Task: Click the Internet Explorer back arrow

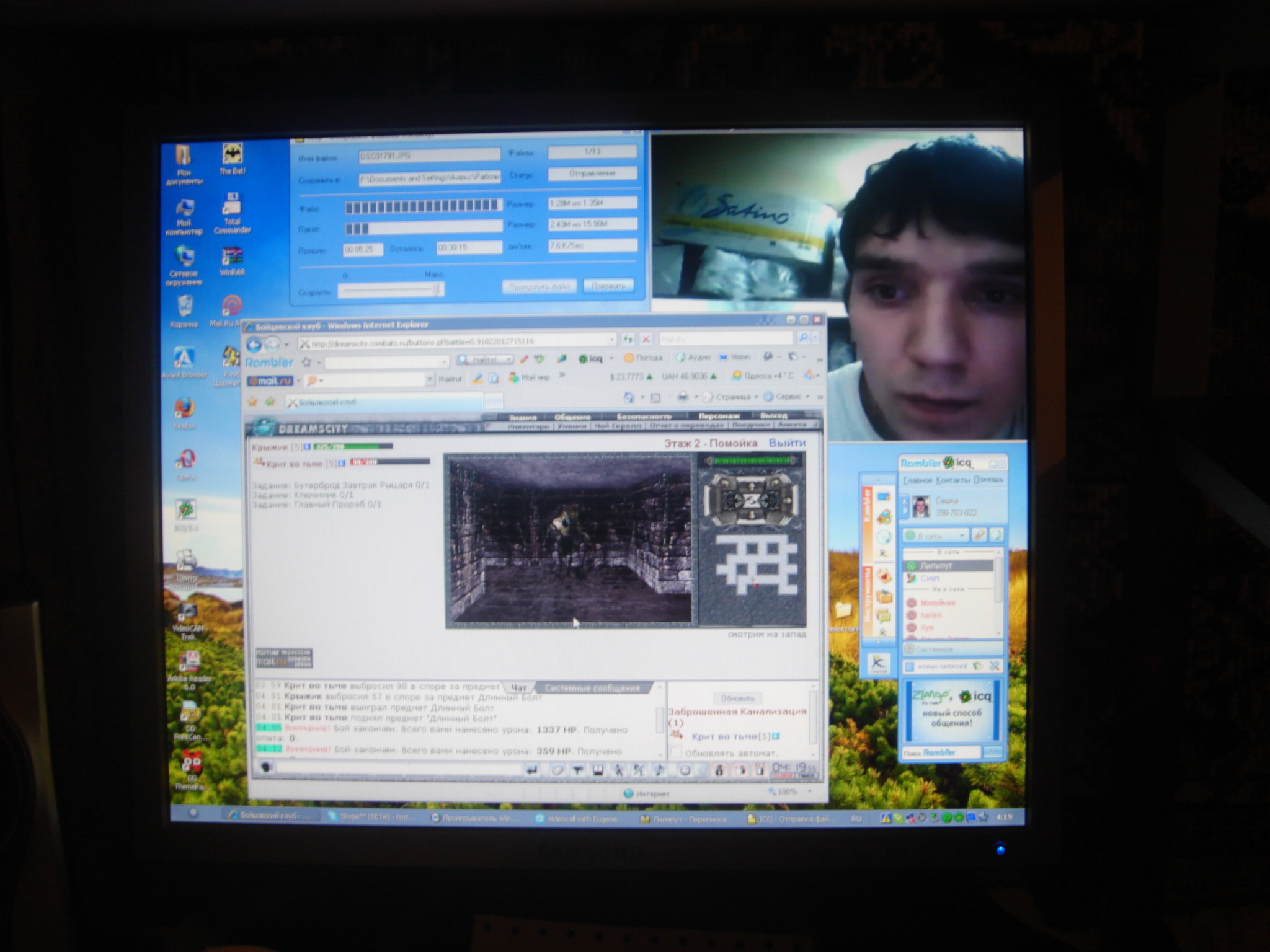Action: point(254,343)
